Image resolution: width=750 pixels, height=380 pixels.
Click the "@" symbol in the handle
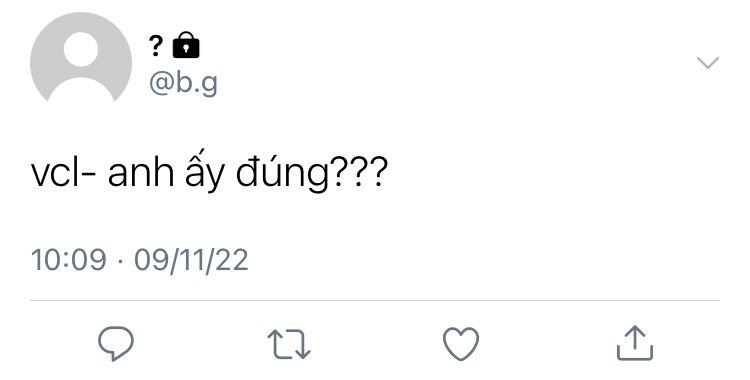point(161,84)
